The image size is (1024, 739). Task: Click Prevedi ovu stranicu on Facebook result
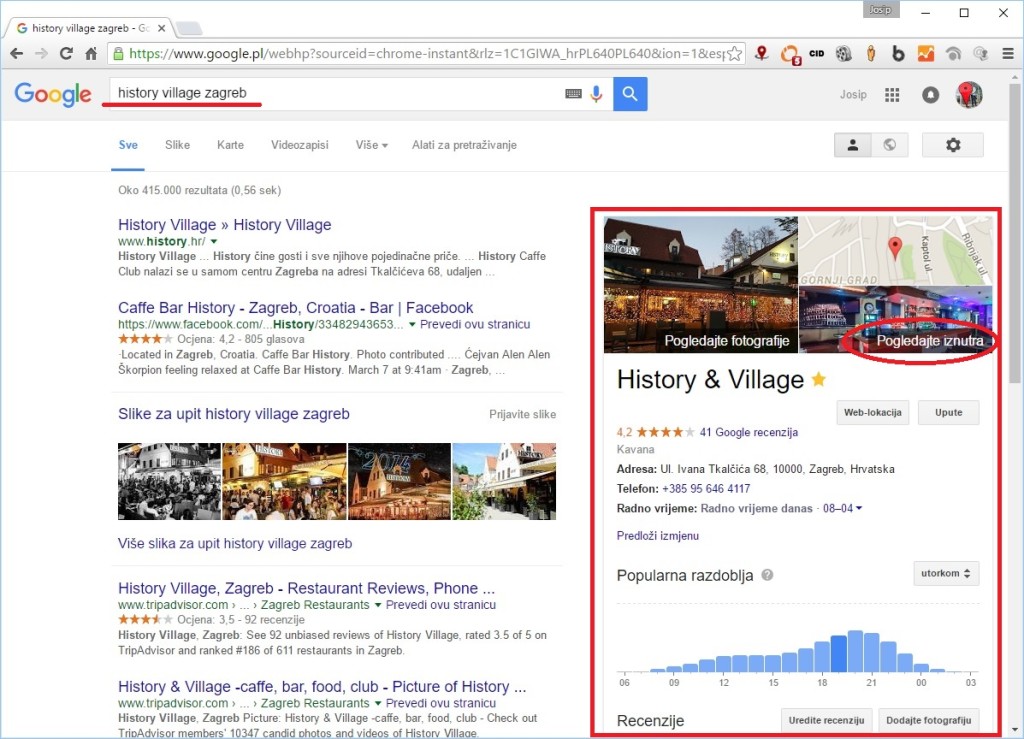tap(475, 324)
